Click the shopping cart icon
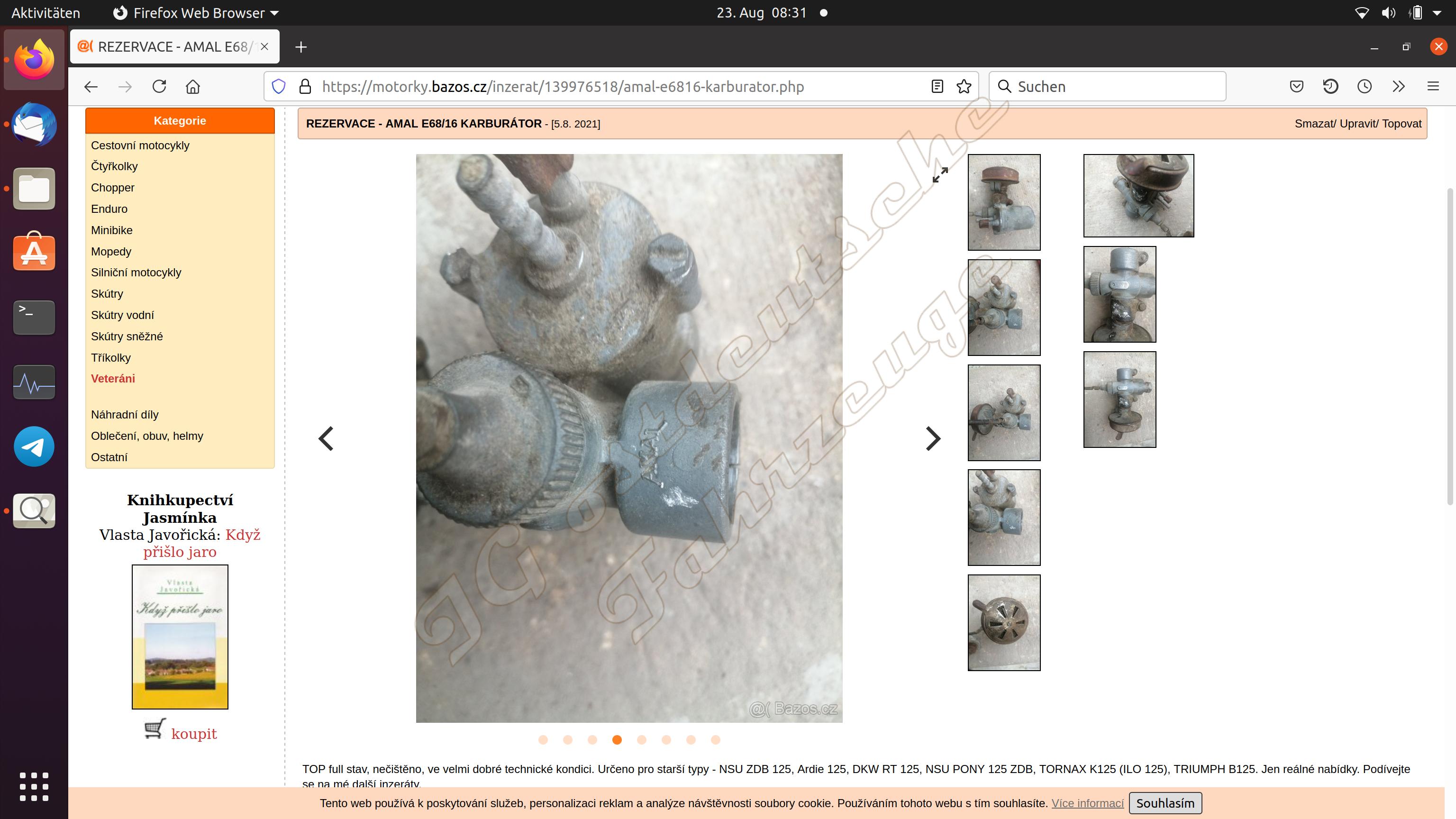Screen dimensions: 1456x819 (x=155, y=729)
